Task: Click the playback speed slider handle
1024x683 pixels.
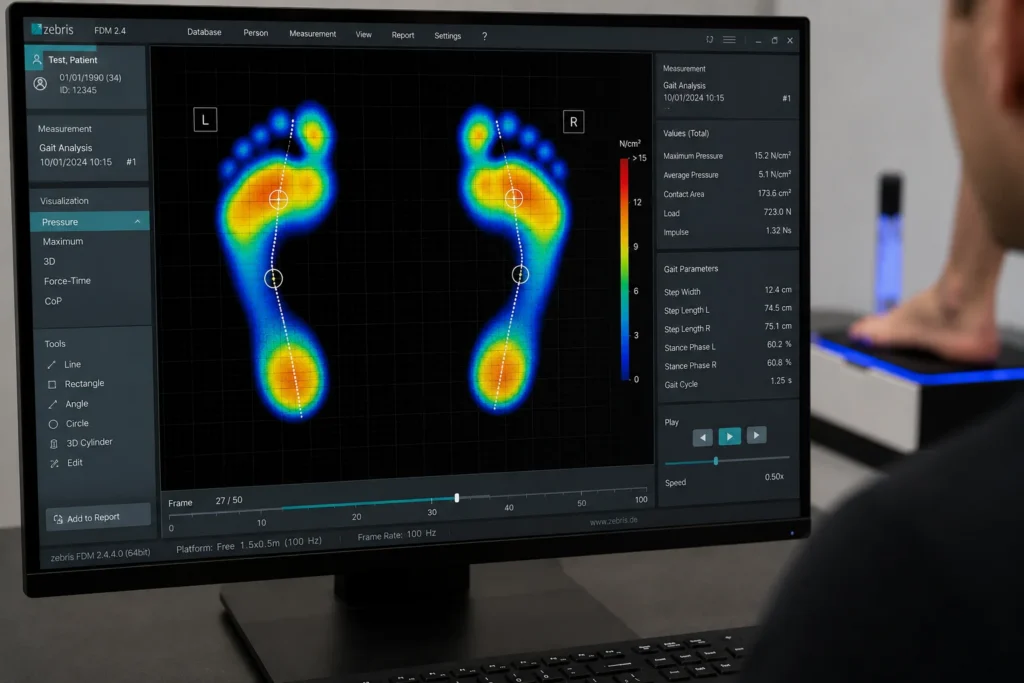Action: coord(716,461)
